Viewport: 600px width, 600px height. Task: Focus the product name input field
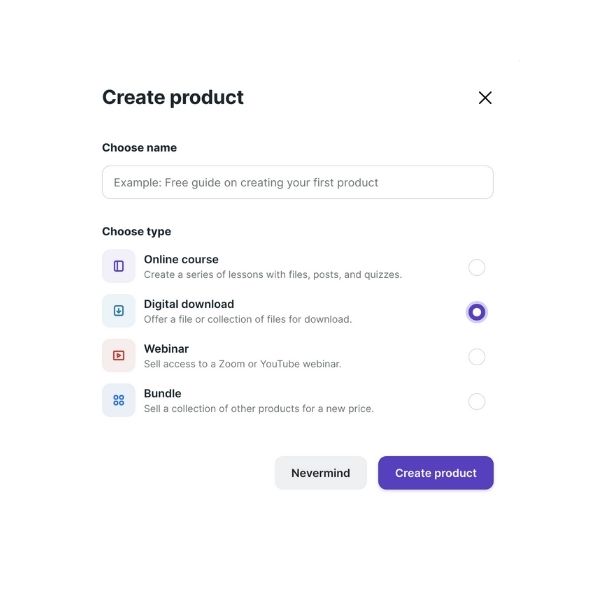click(x=298, y=183)
